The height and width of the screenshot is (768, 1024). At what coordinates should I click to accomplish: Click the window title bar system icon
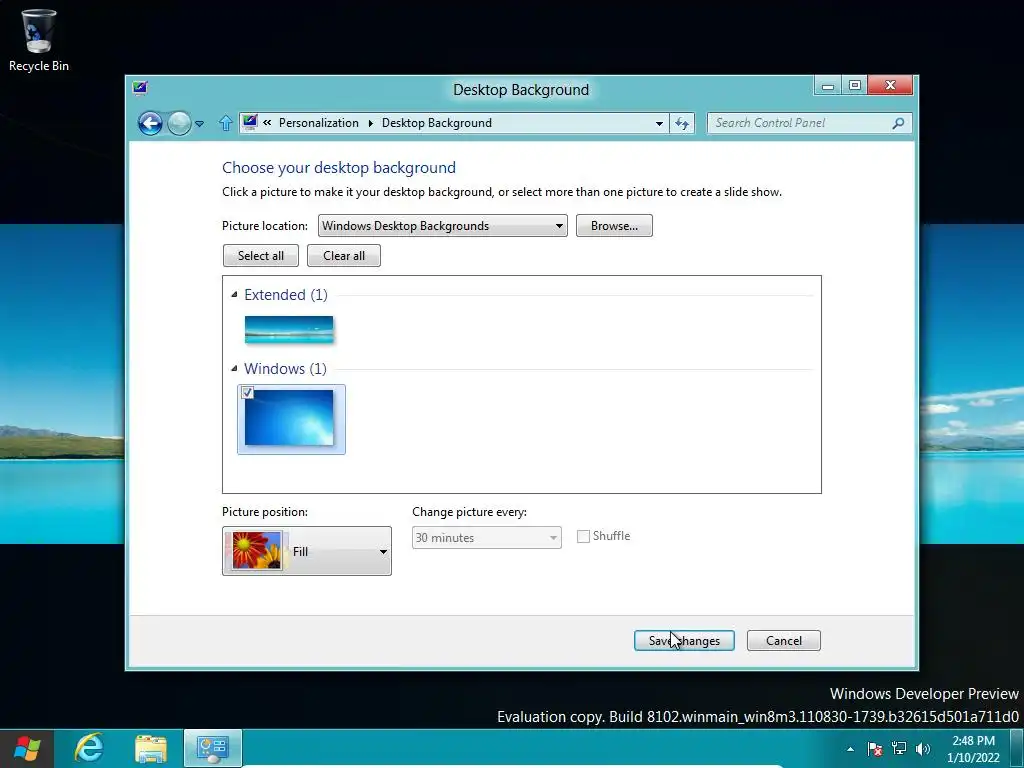point(140,88)
